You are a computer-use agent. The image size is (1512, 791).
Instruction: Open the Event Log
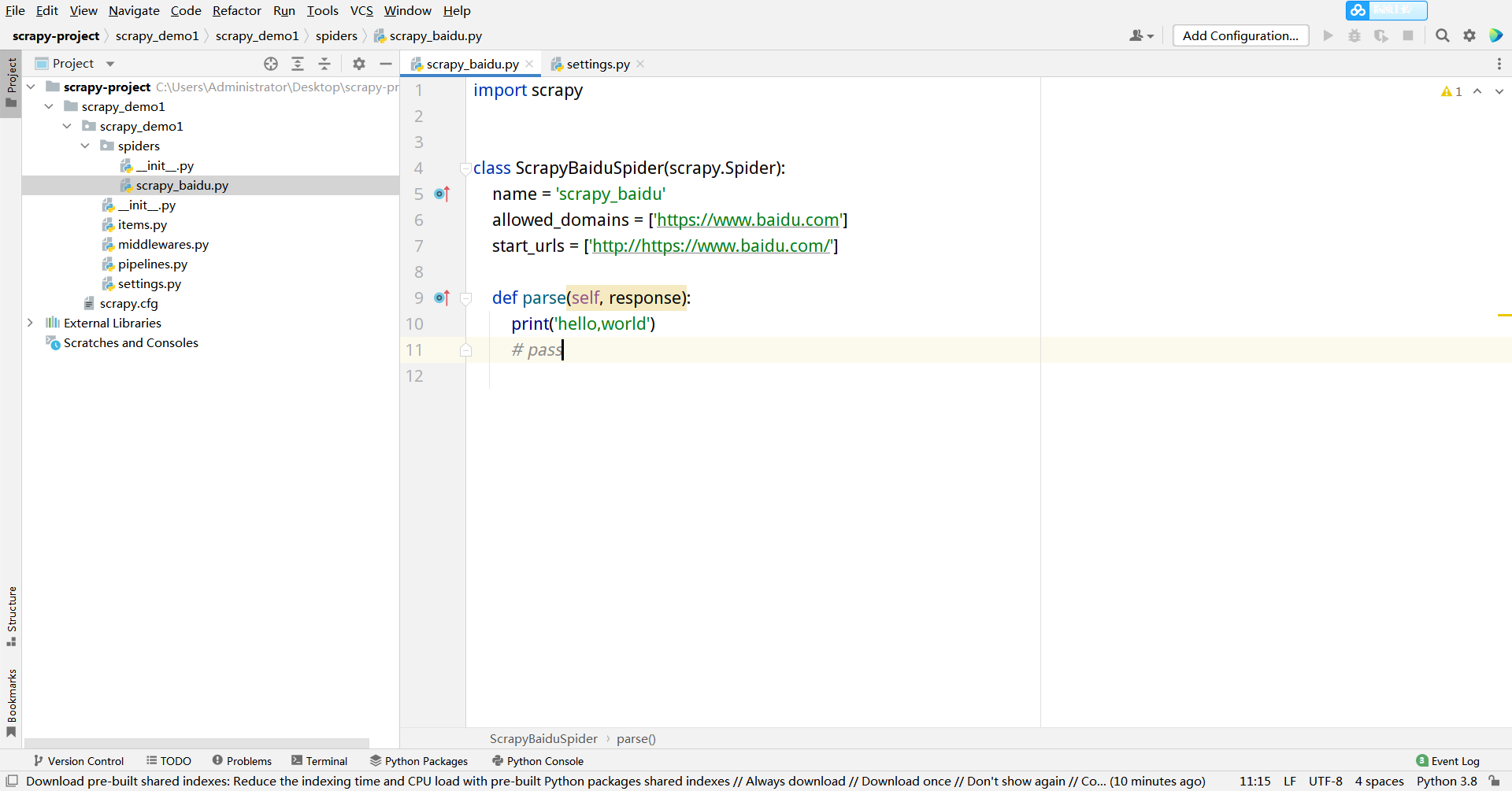(x=1447, y=761)
